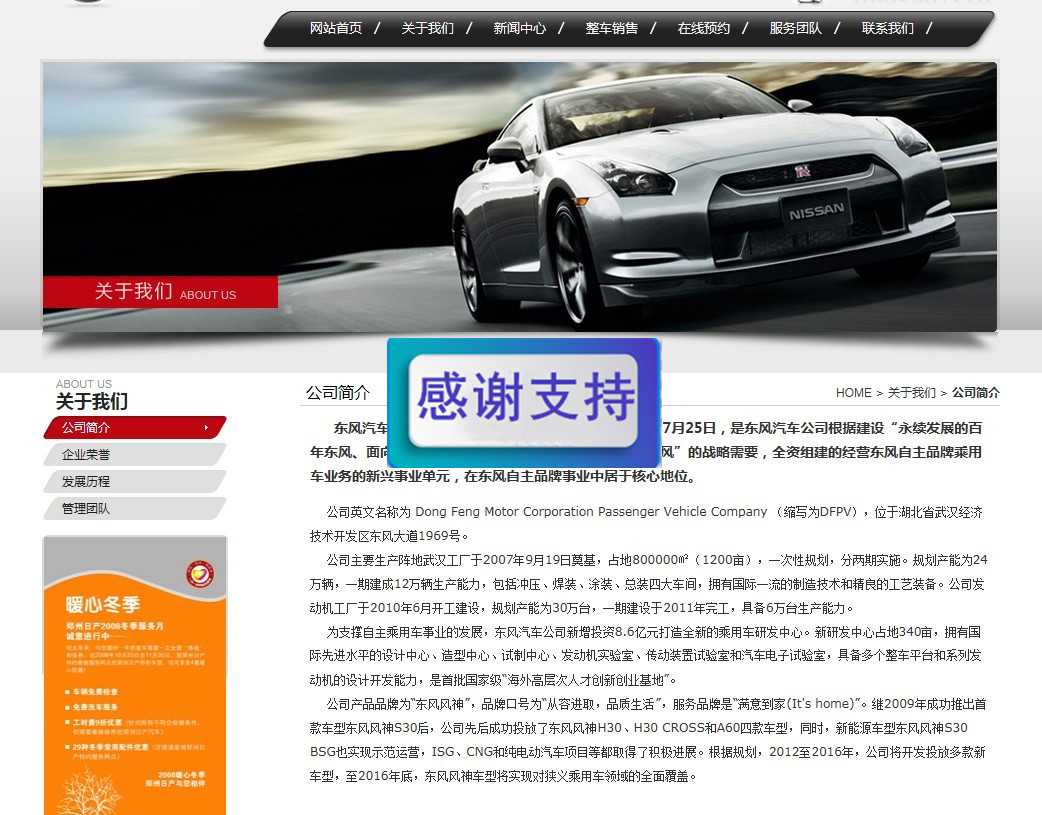Click the HOME breadcrumb link

pos(853,393)
